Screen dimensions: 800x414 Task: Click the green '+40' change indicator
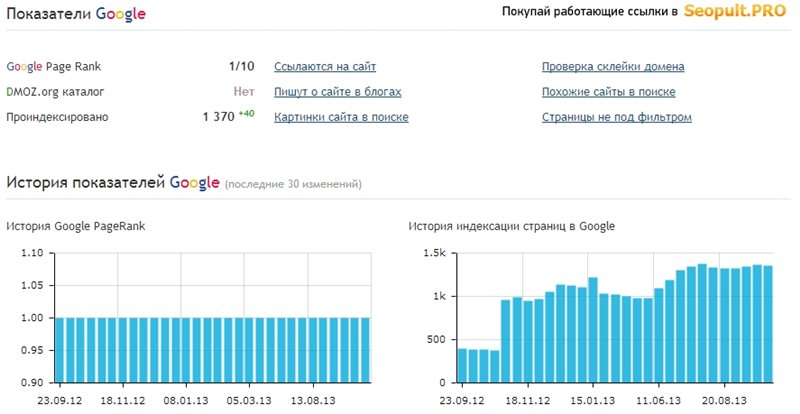tap(246, 114)
